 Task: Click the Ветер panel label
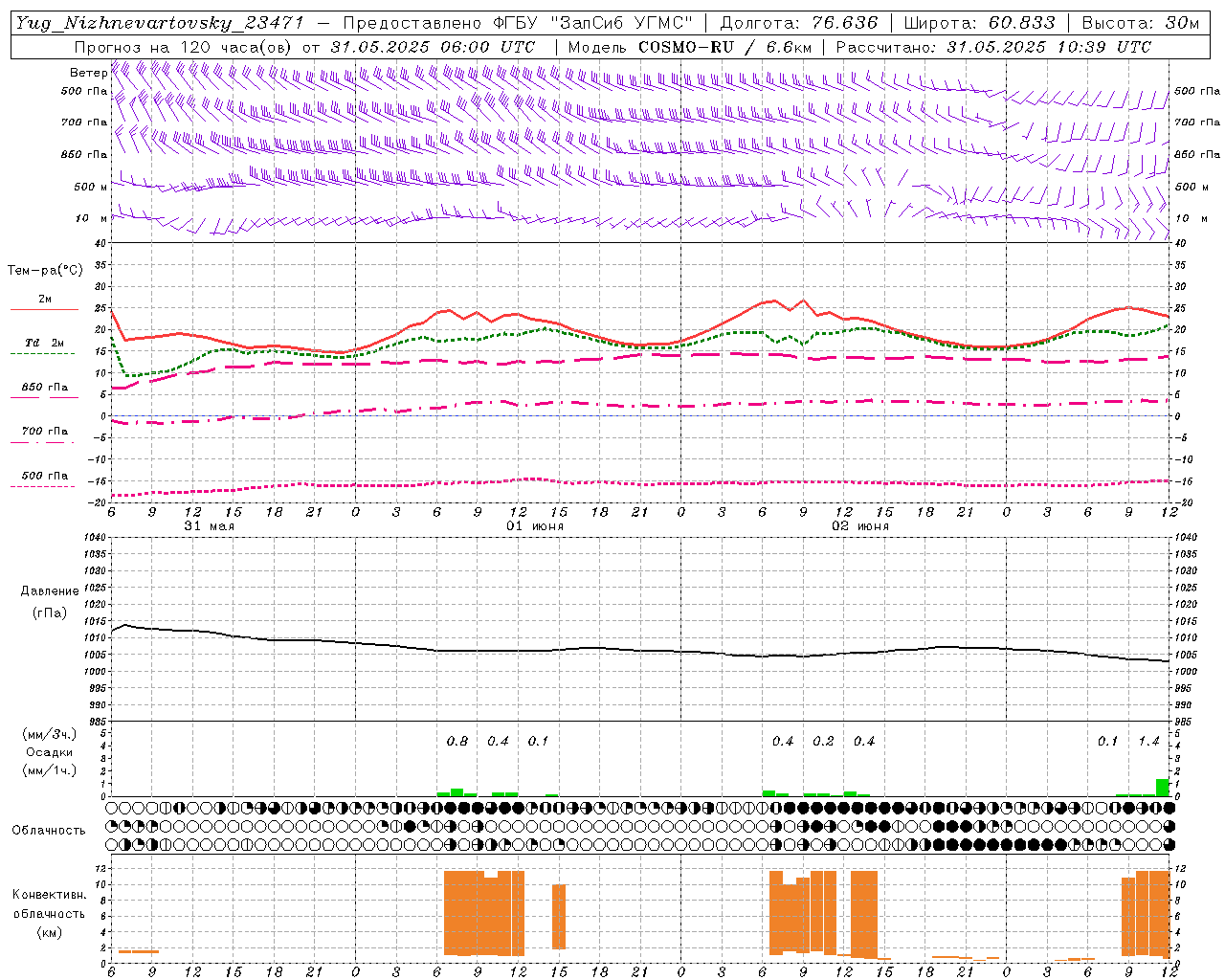(88, 73)
